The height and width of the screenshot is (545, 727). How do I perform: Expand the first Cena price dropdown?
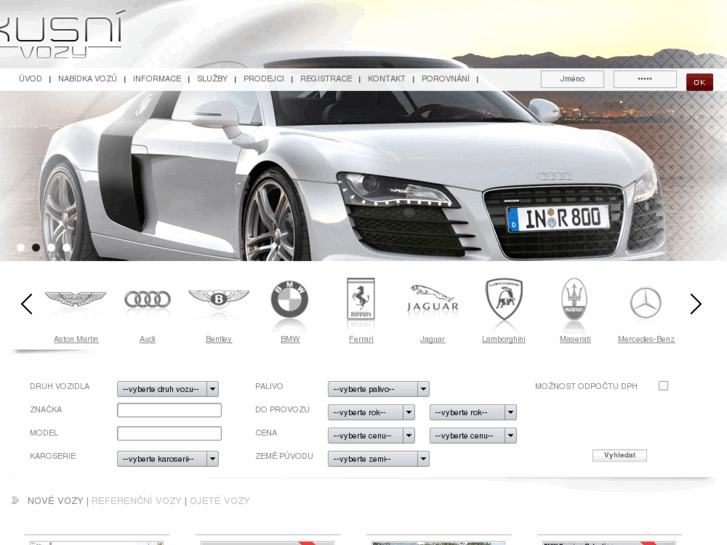pyautogui.click(x=371, y=436)
